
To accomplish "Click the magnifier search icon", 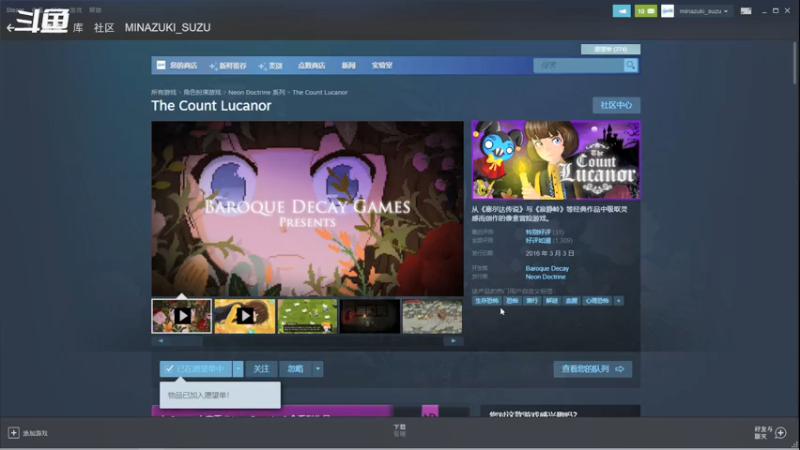I will point(631,65).
